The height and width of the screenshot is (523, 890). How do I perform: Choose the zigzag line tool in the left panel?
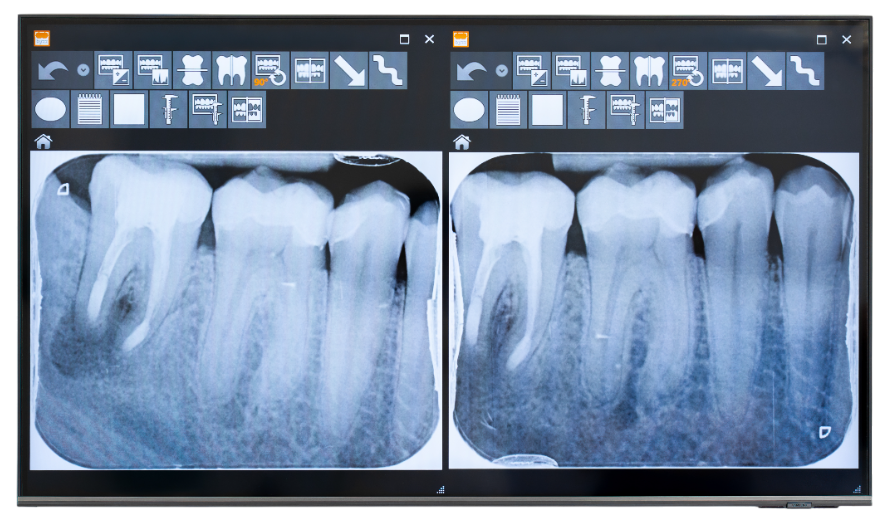(387, 71)
